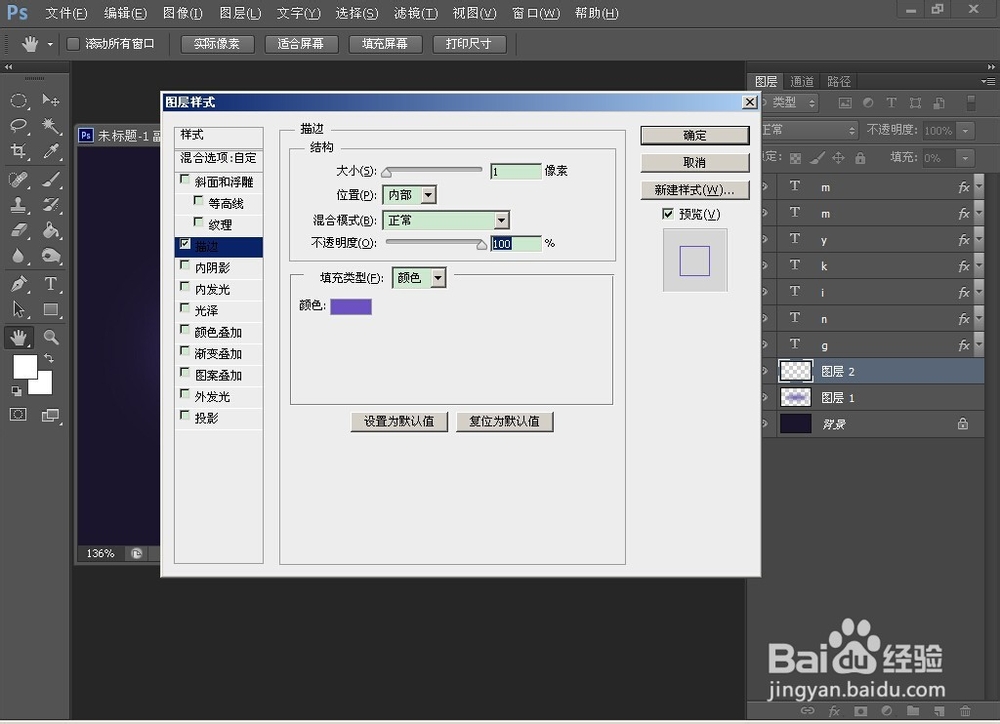
Task: Enable Inner Glow (内发光) checkbox
Action: coord(185,287)
